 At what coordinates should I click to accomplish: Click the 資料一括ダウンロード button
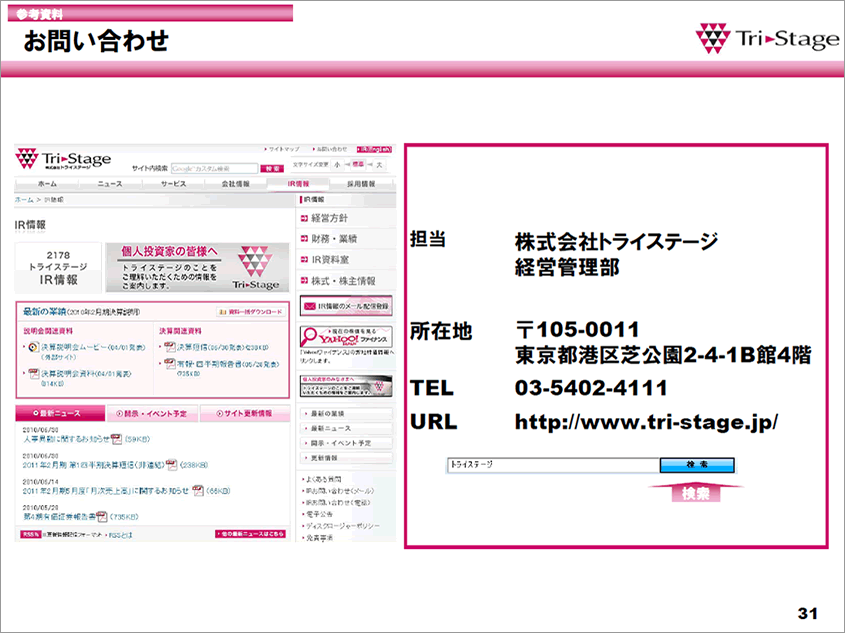(x=251, y=312)
